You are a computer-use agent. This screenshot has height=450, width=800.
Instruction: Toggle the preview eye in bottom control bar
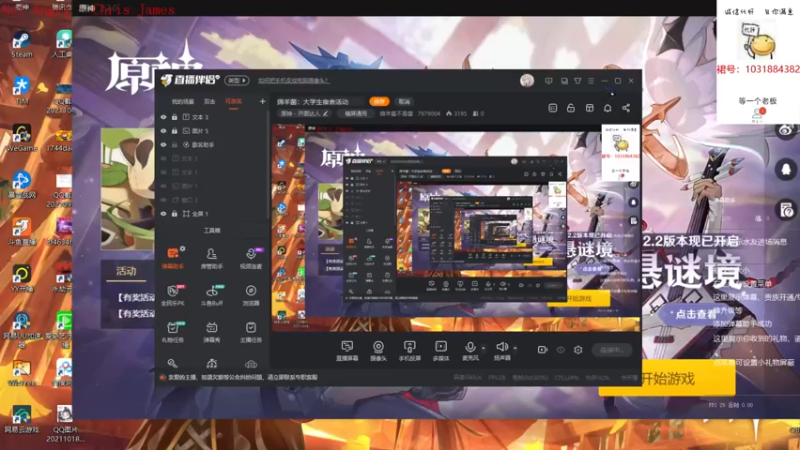pos(561,349)
